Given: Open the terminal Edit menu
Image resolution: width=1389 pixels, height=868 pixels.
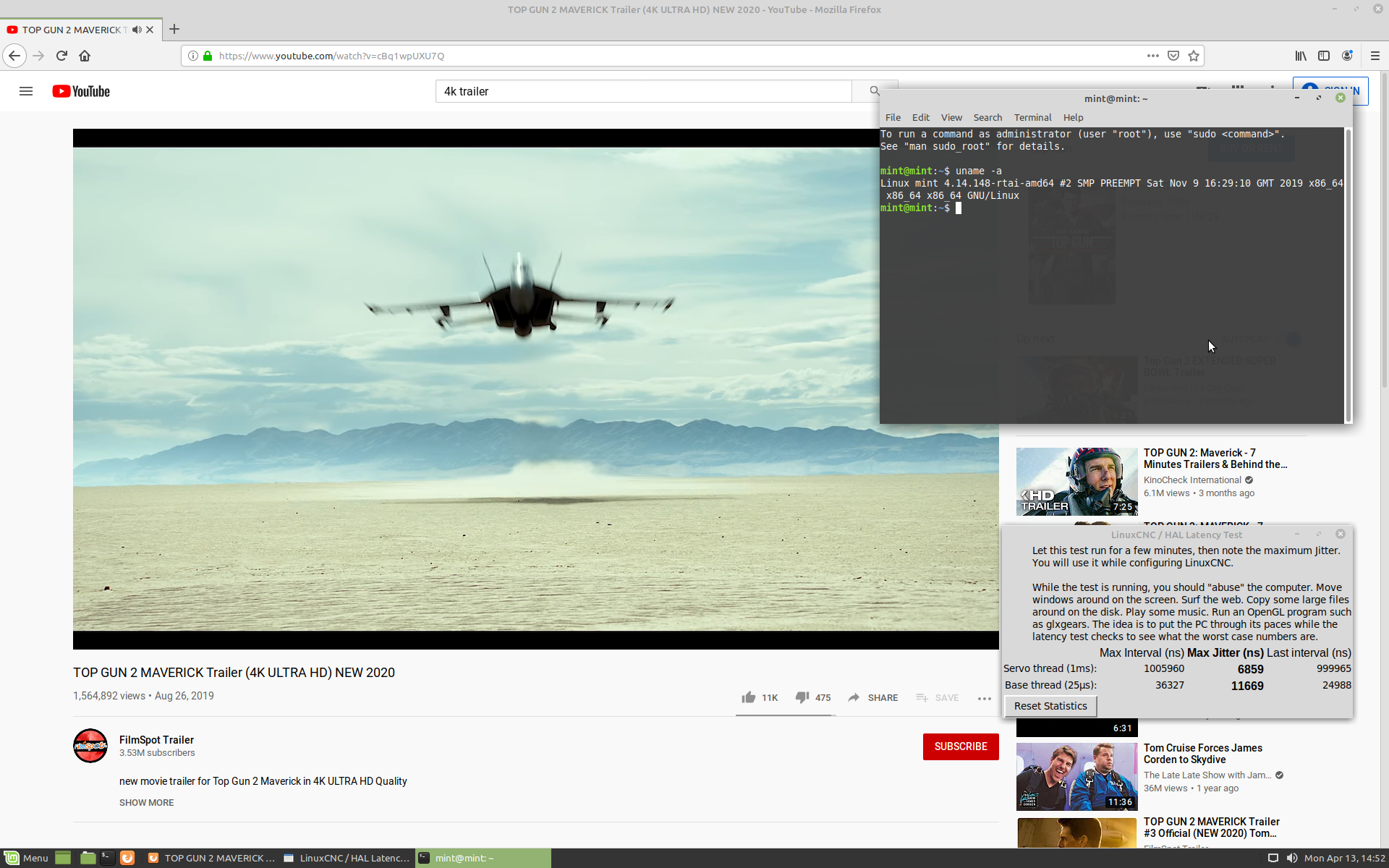Looking at the screenshot, I should click(920, 117).
